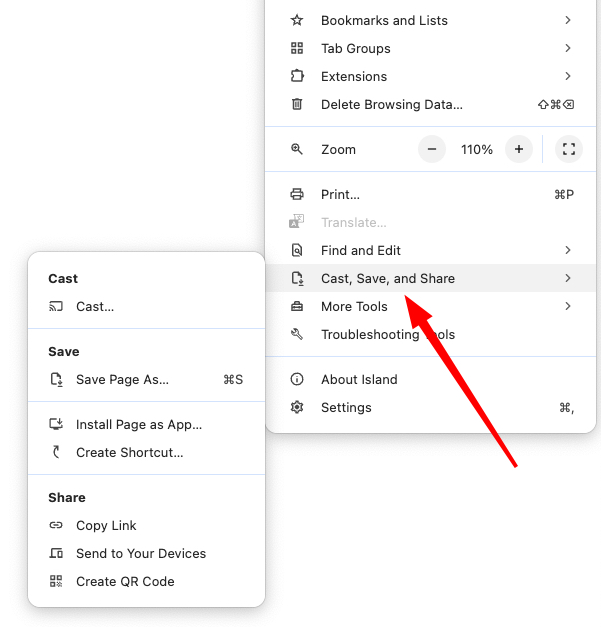This screenshot has height=627, width=601.
Task: Select Print... from the menu
Action: pyautogui.click(x=431, y=194)
